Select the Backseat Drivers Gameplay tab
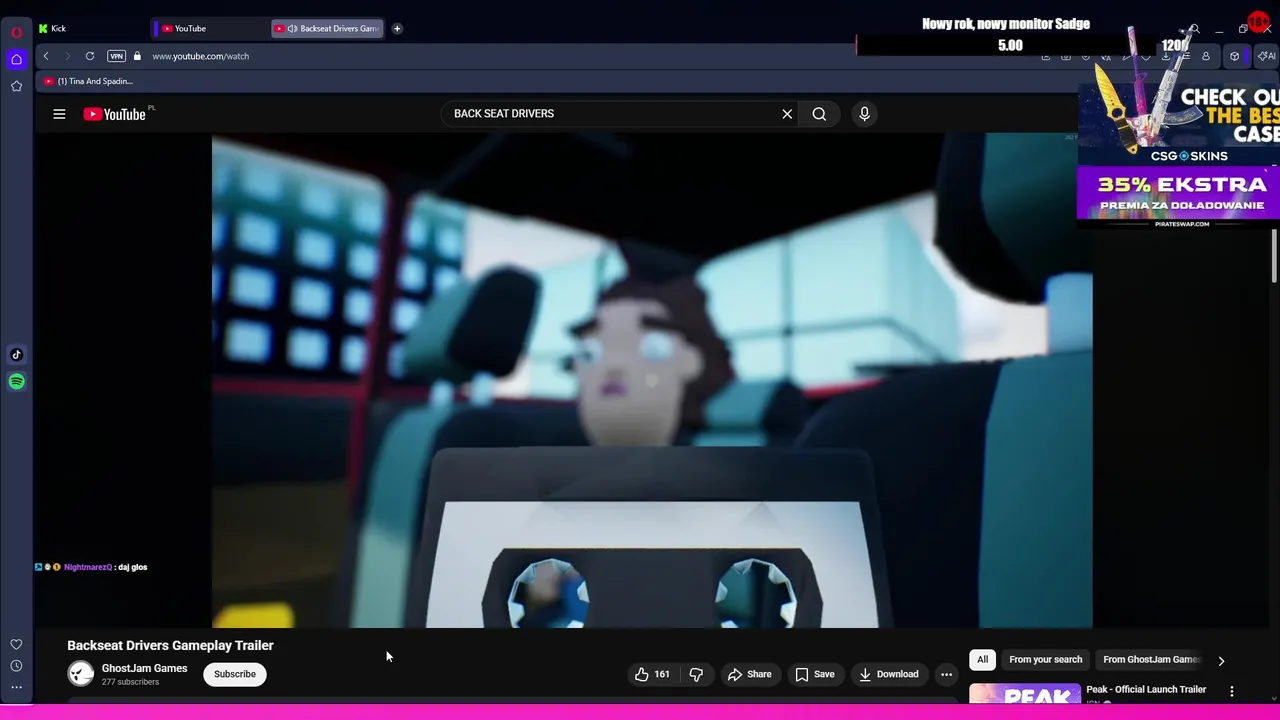 pyautogui.click(x=328, y=28)
